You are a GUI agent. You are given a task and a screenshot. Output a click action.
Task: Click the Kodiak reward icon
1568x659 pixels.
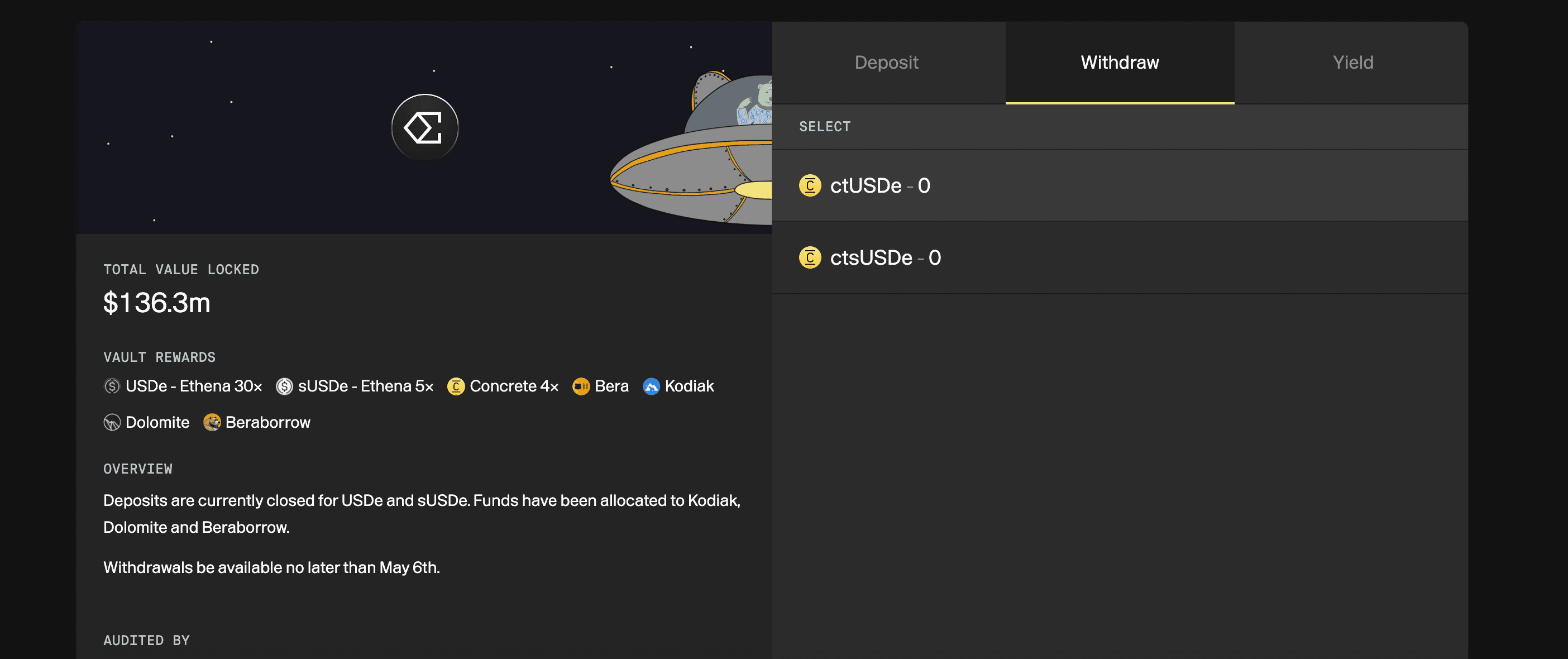point(651,386)
